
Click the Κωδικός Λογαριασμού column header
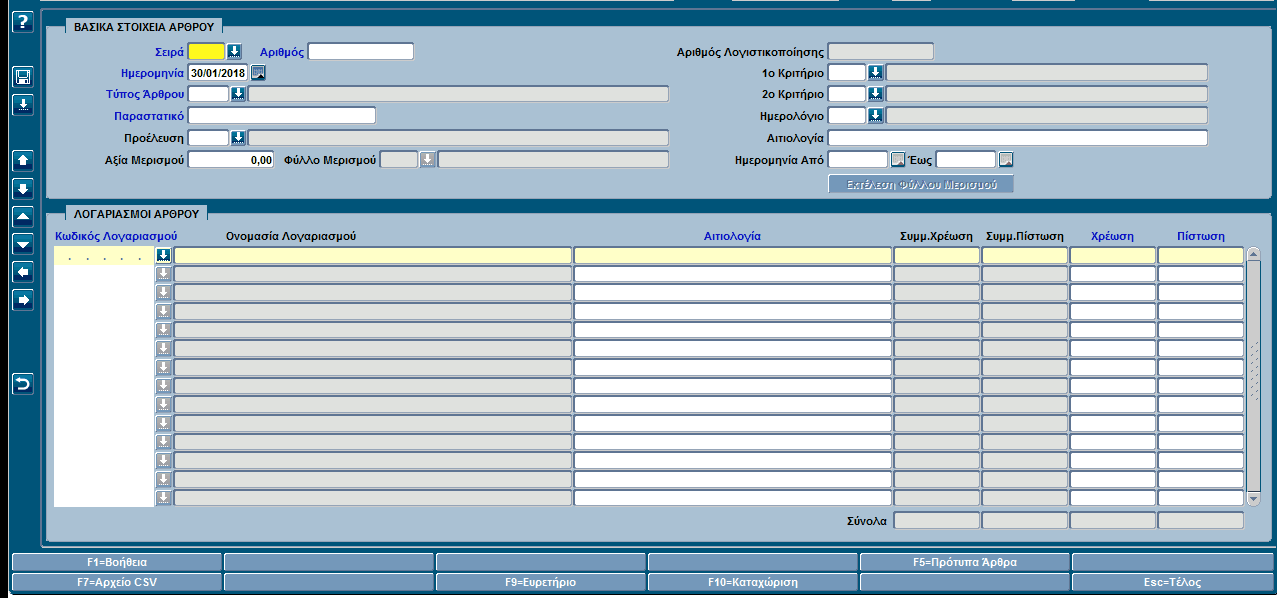coord(116,236)
